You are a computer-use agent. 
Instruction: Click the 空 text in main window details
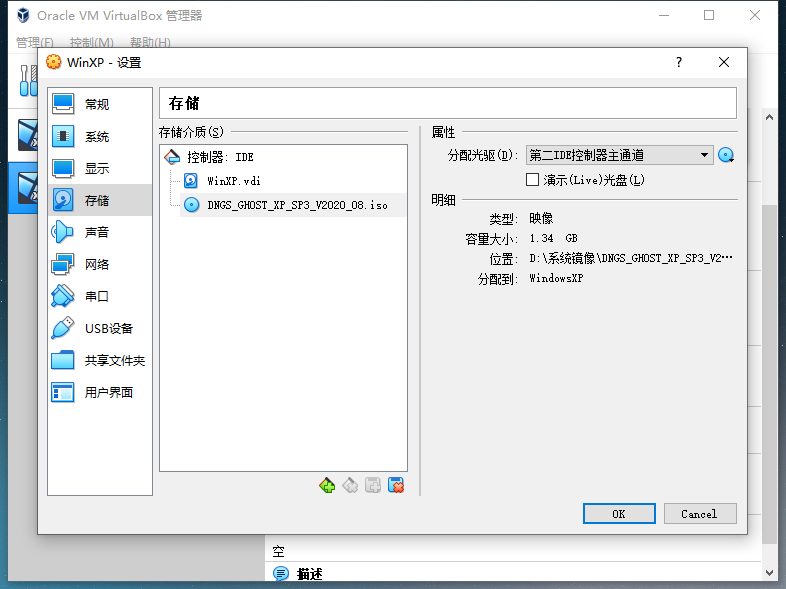(x=278, y=552)
